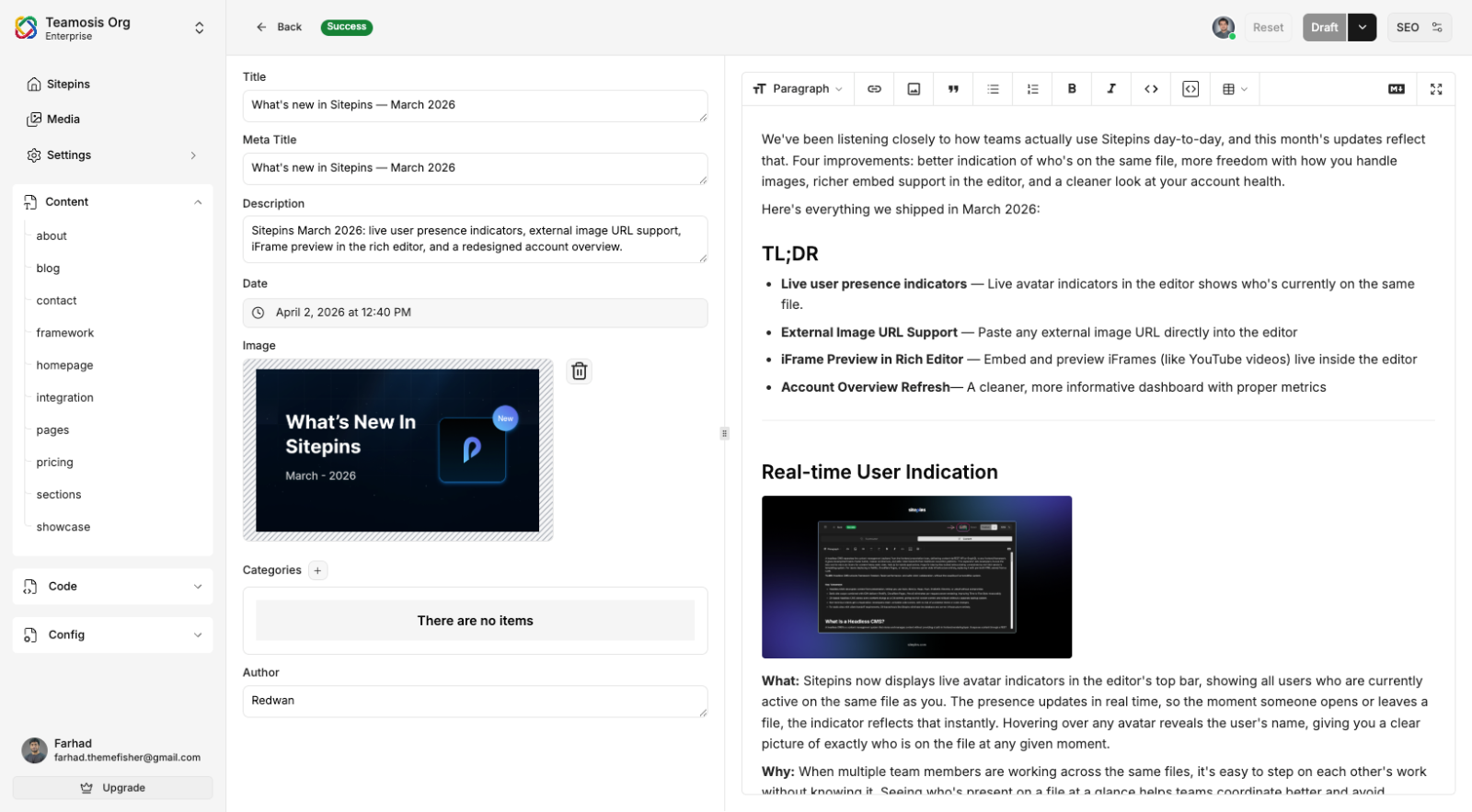Open the Draft status dropdown arrow

pos(1363,28)
